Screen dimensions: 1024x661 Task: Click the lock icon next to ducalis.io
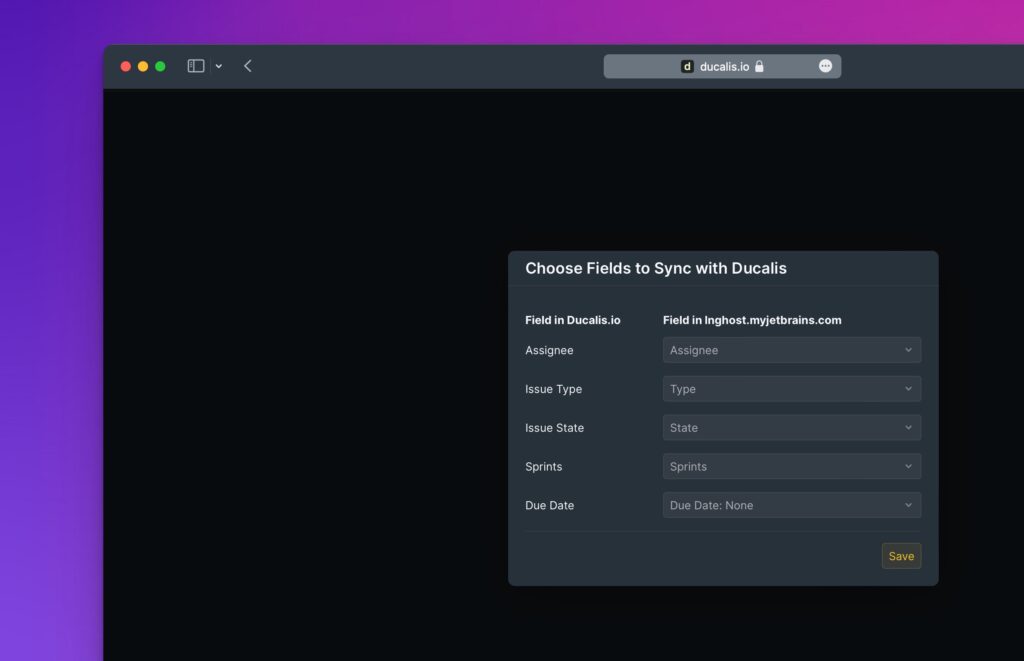(x=760, y=66)
